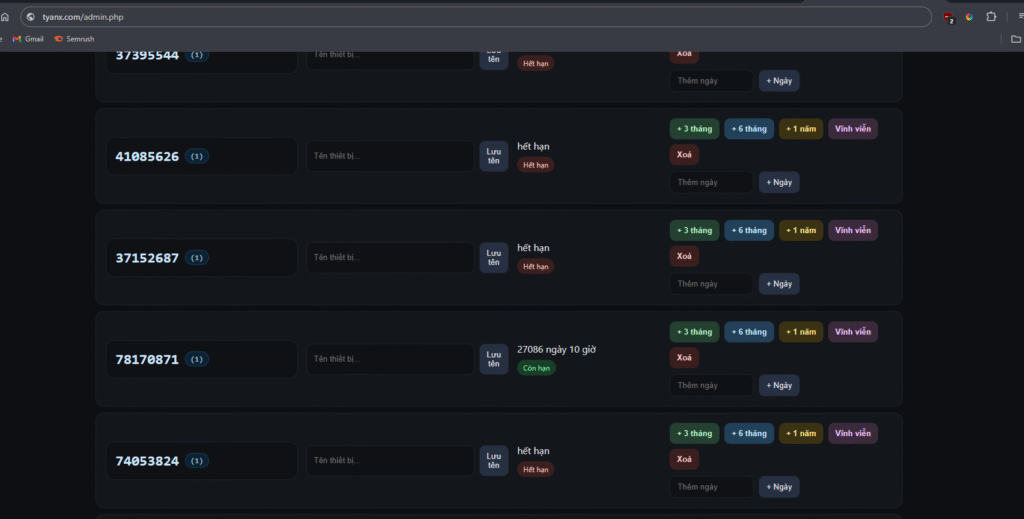Click the Còn hạn status badge
This screenshot has height=519, width=1024.
536,368
